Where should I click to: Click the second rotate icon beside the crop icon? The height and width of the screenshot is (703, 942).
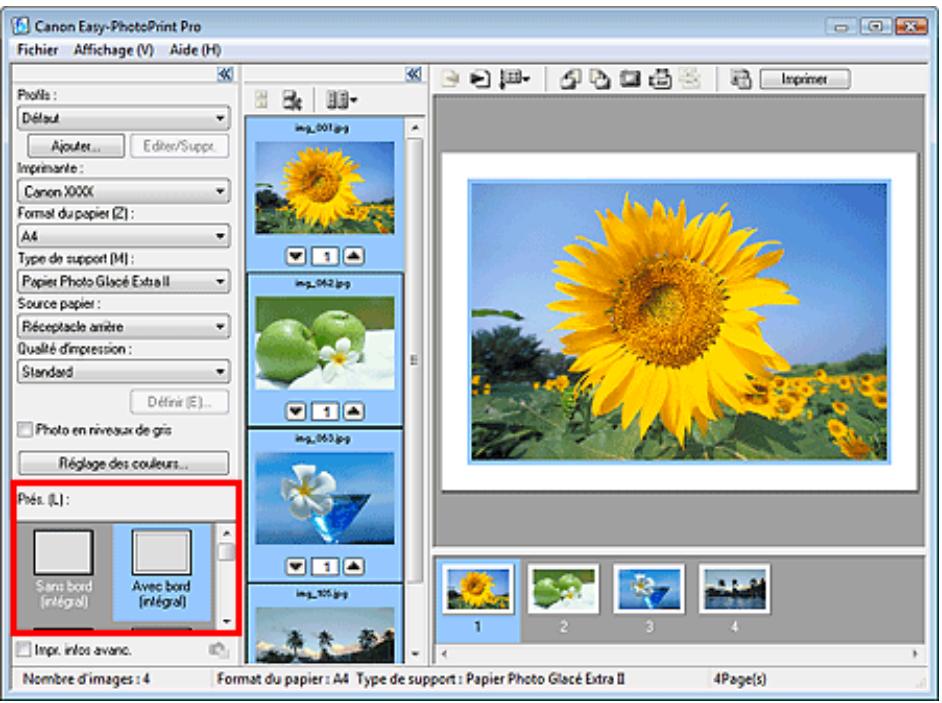[x=600, y=79]
